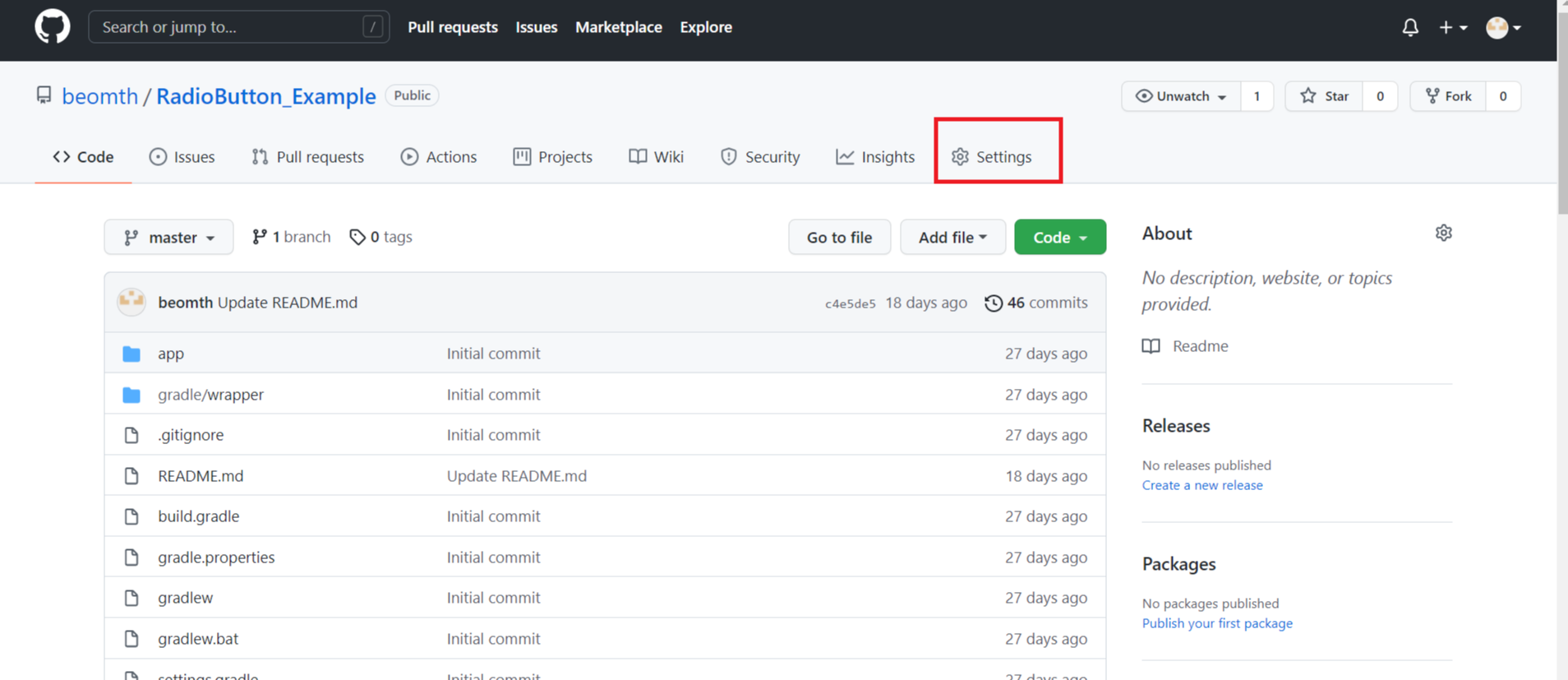The height and width of the screenshot is (680, 1568).
Task: Click the repository icon beside beomth
Action: coord(44,95)
